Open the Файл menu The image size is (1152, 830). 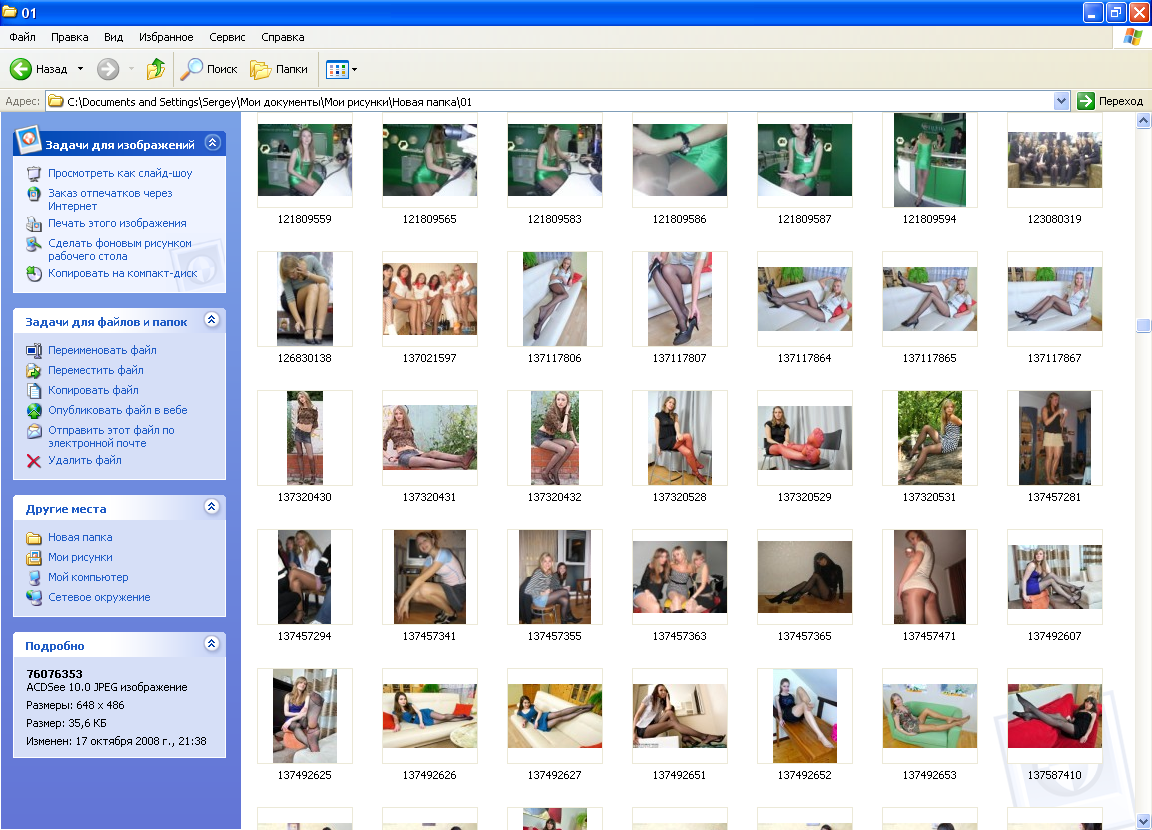click(22, 37)
